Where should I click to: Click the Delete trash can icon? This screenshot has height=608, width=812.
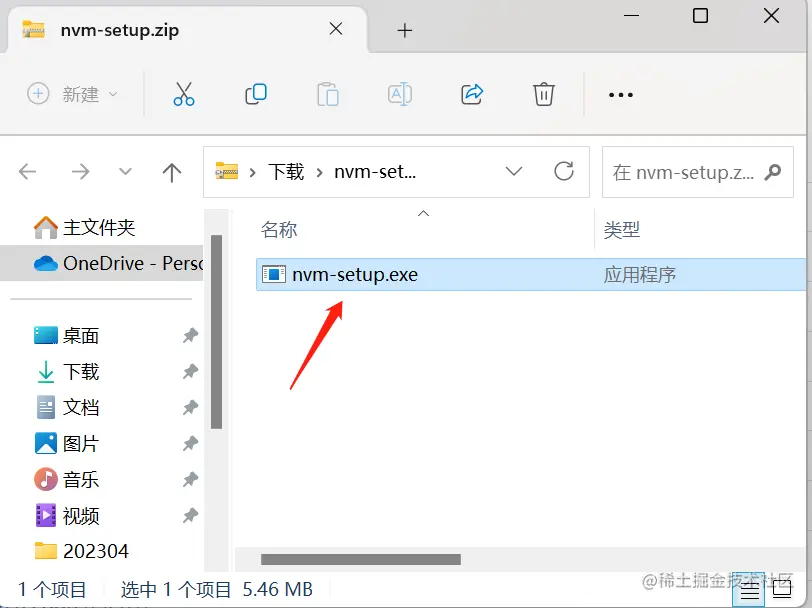click(x=544, y=94)
